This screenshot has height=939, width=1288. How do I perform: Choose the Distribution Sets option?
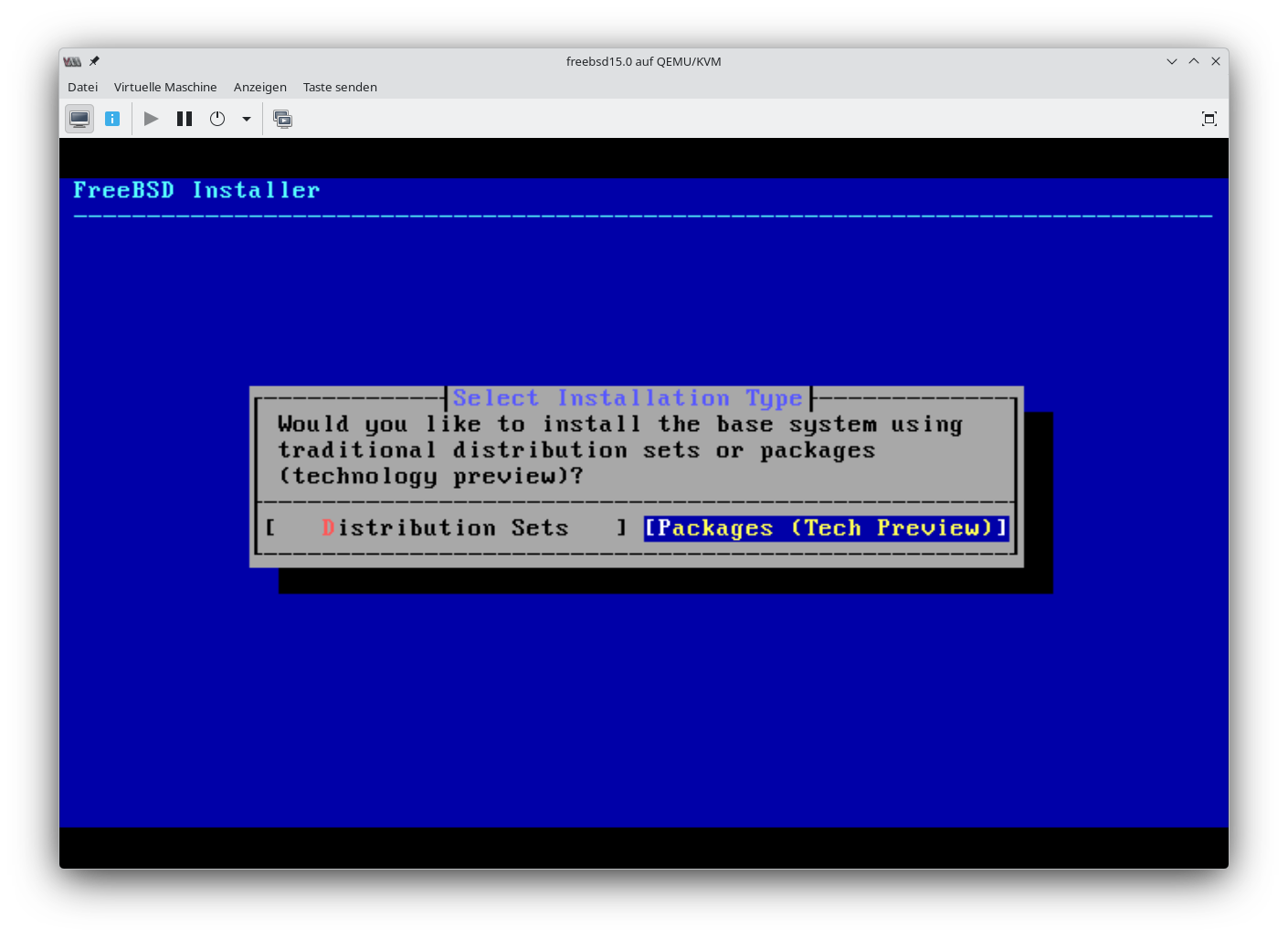446,528
